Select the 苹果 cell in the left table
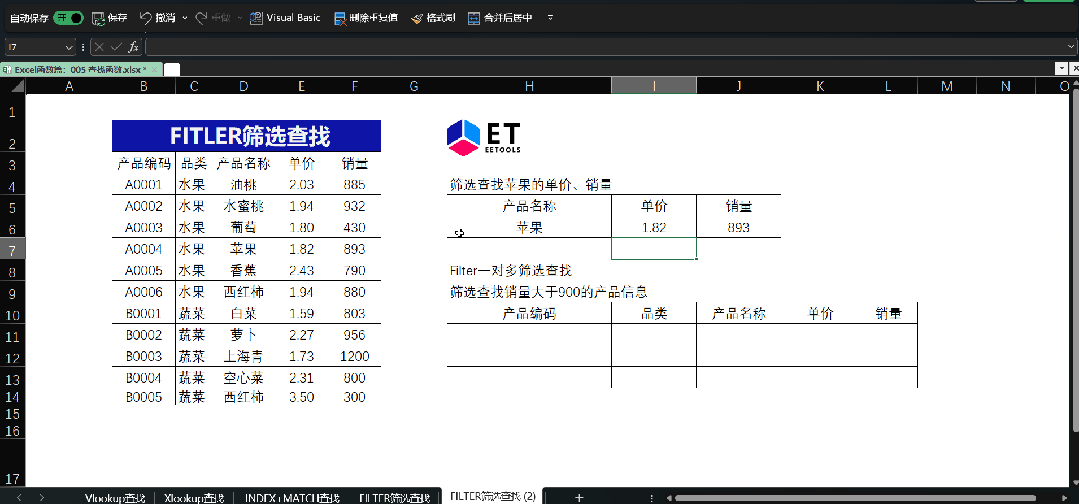This screenshot has width=1079, height=504. pyautogui.click(x=244, y=249)
